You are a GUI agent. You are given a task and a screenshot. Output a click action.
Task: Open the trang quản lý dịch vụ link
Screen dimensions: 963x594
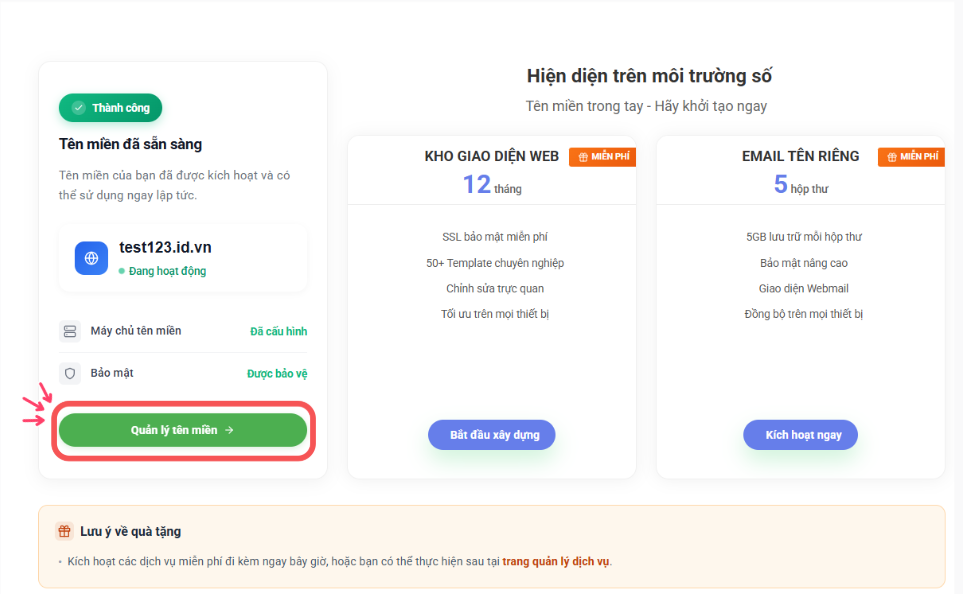coord(556,561)
